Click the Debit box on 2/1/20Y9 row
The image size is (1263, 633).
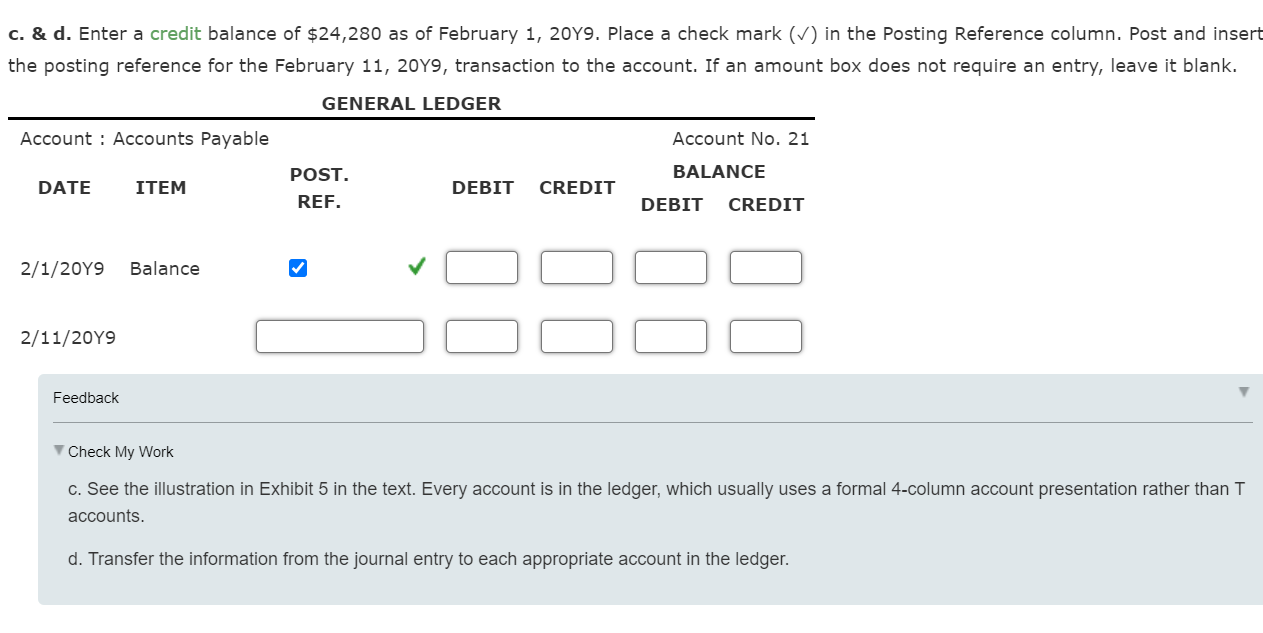[482, 267]
